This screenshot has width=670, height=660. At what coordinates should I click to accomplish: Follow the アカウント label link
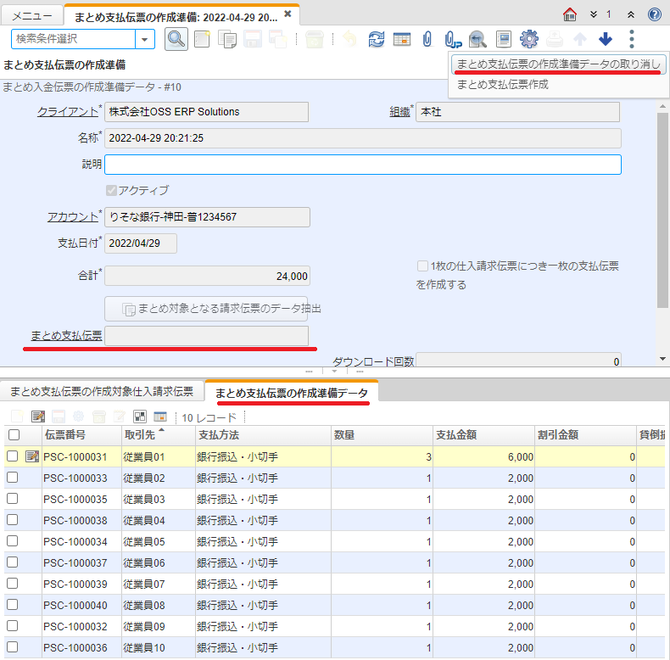coord(73,217)
